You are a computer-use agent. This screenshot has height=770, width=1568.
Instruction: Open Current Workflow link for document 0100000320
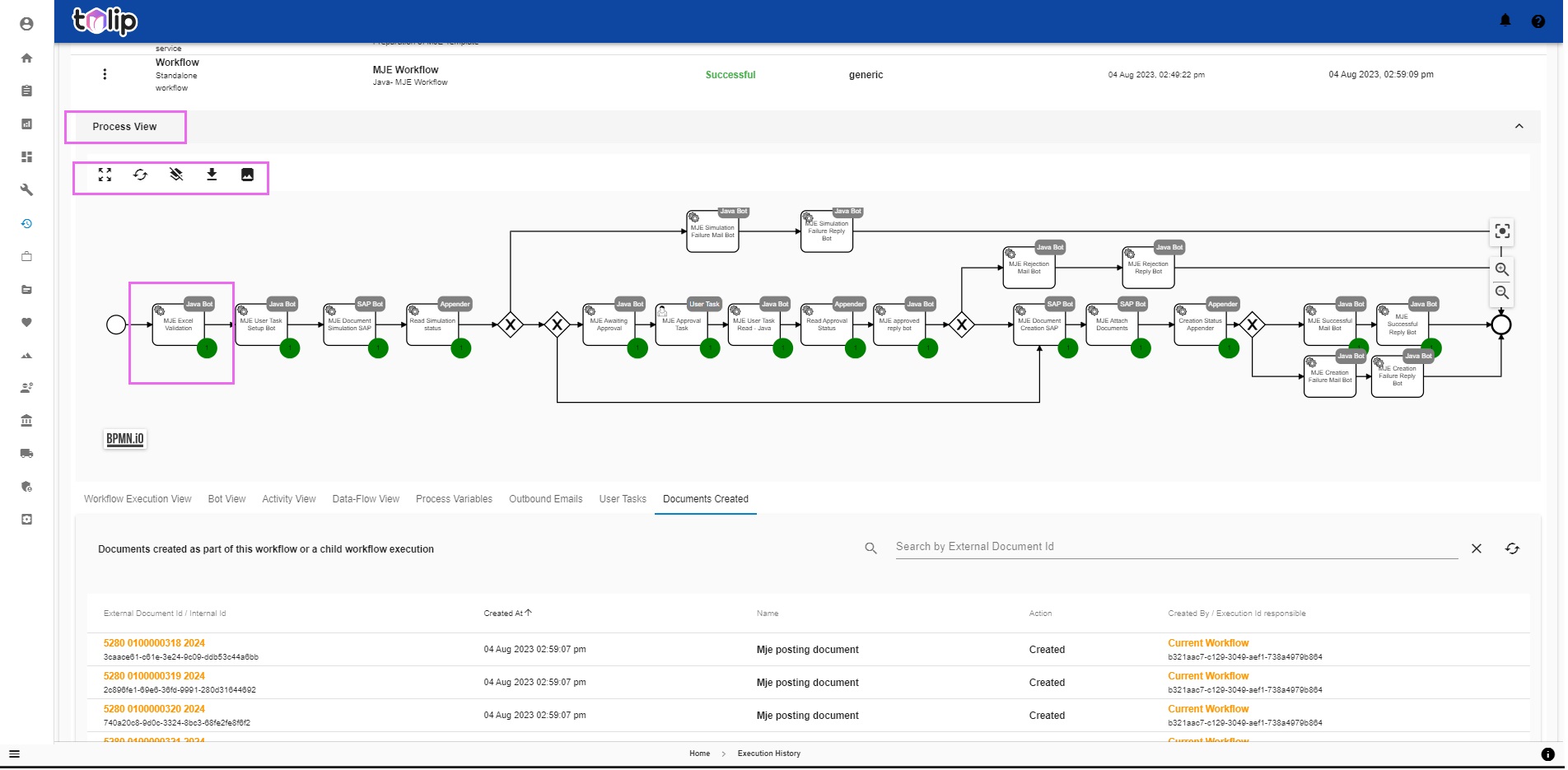coord(1208,709)
